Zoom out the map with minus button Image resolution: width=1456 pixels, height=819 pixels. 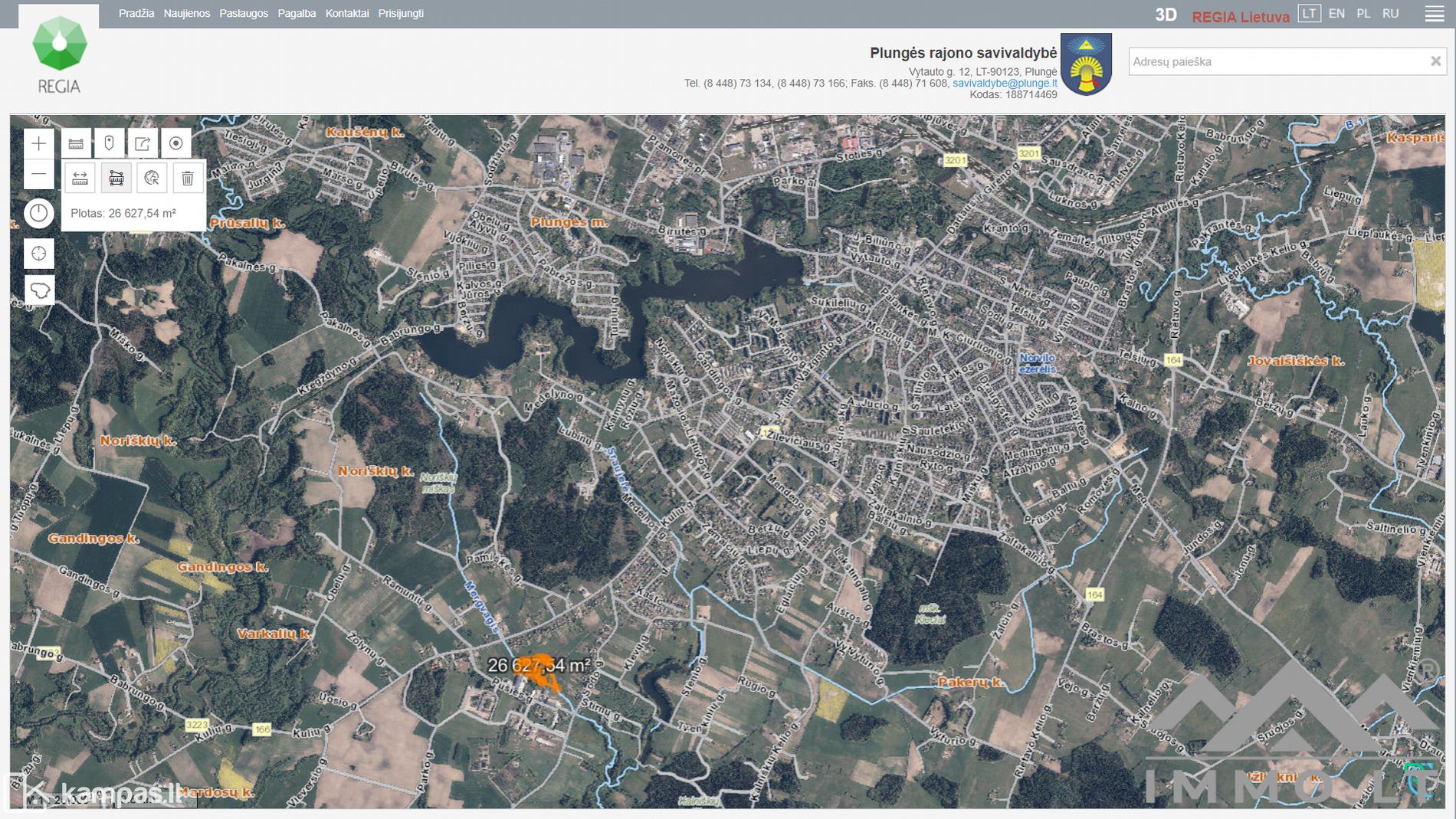(x=38, y=175)
